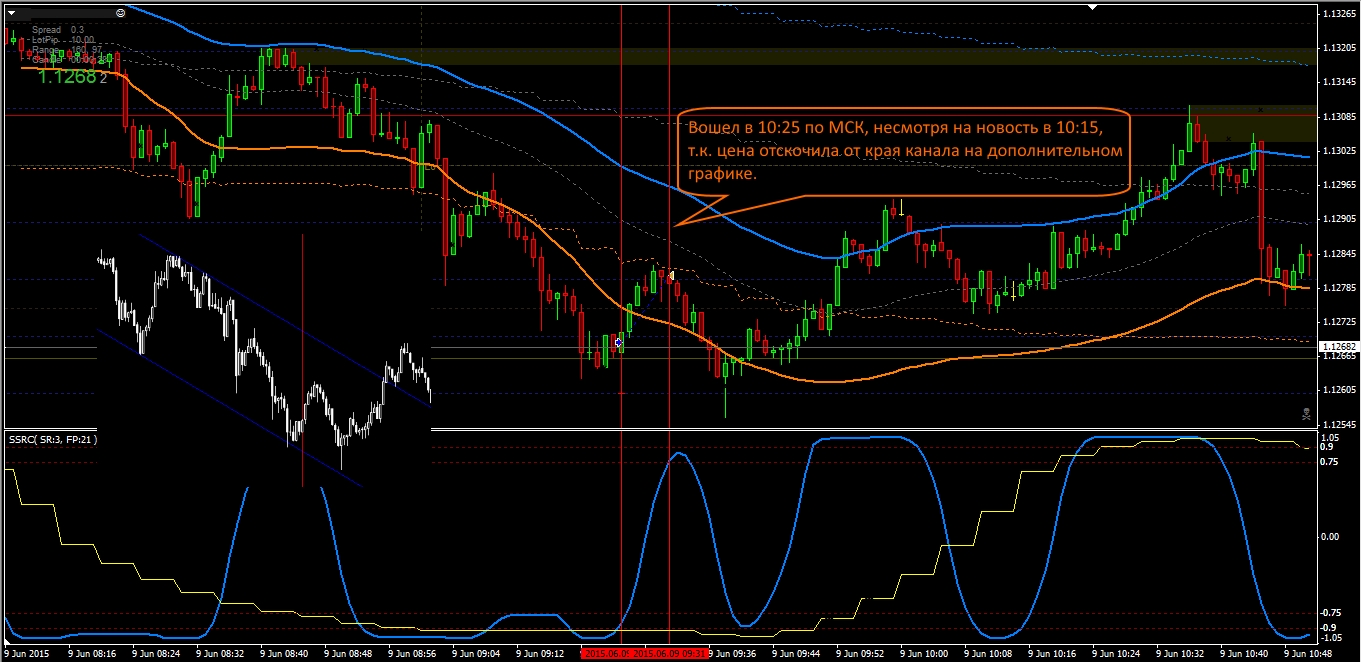Click the red highlighted date label on time axis
This screenshot has width=1361, height=662.
646,652
